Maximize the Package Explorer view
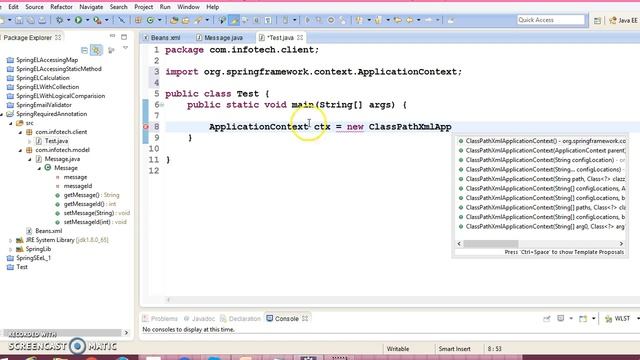Viewport: 640px width, 360px height. [124, 37]
